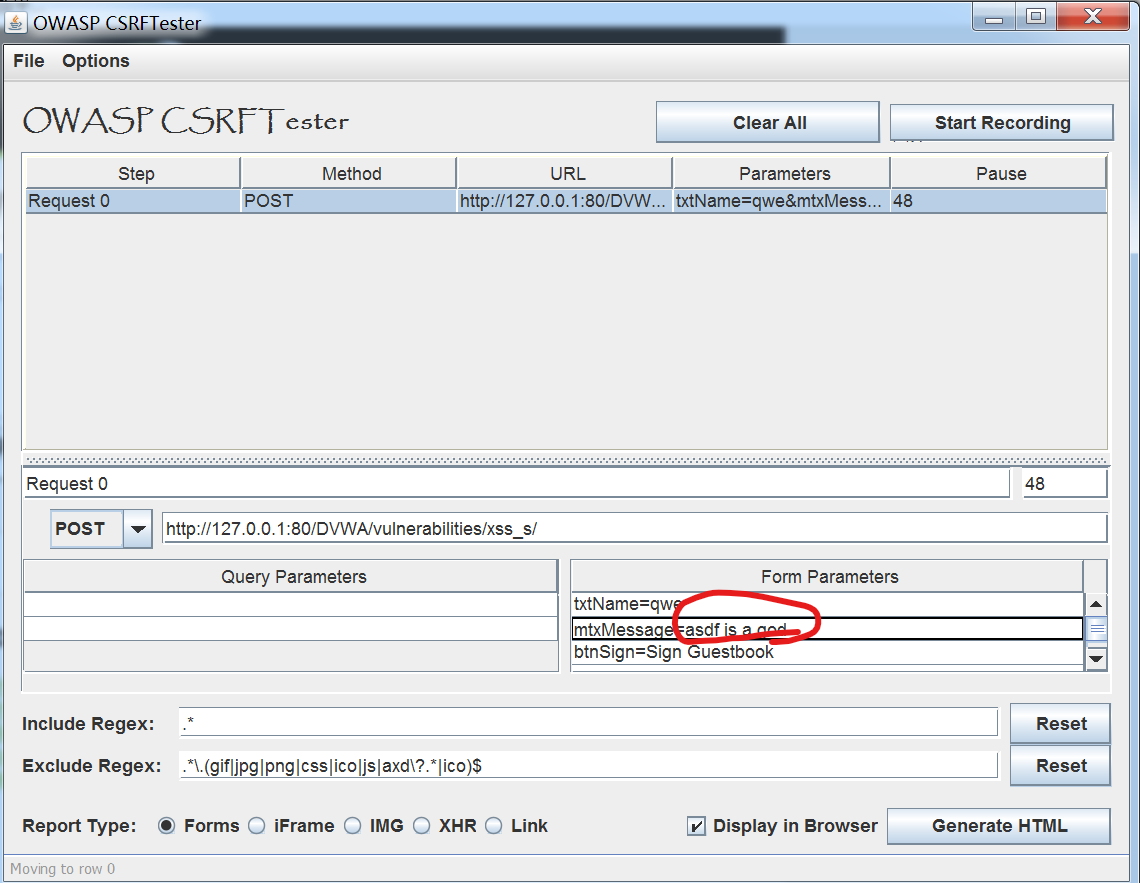Click the Form Parameters scroll up arrow
The height and width of the screenshot is (883, 1140).
coord(1096,604)
